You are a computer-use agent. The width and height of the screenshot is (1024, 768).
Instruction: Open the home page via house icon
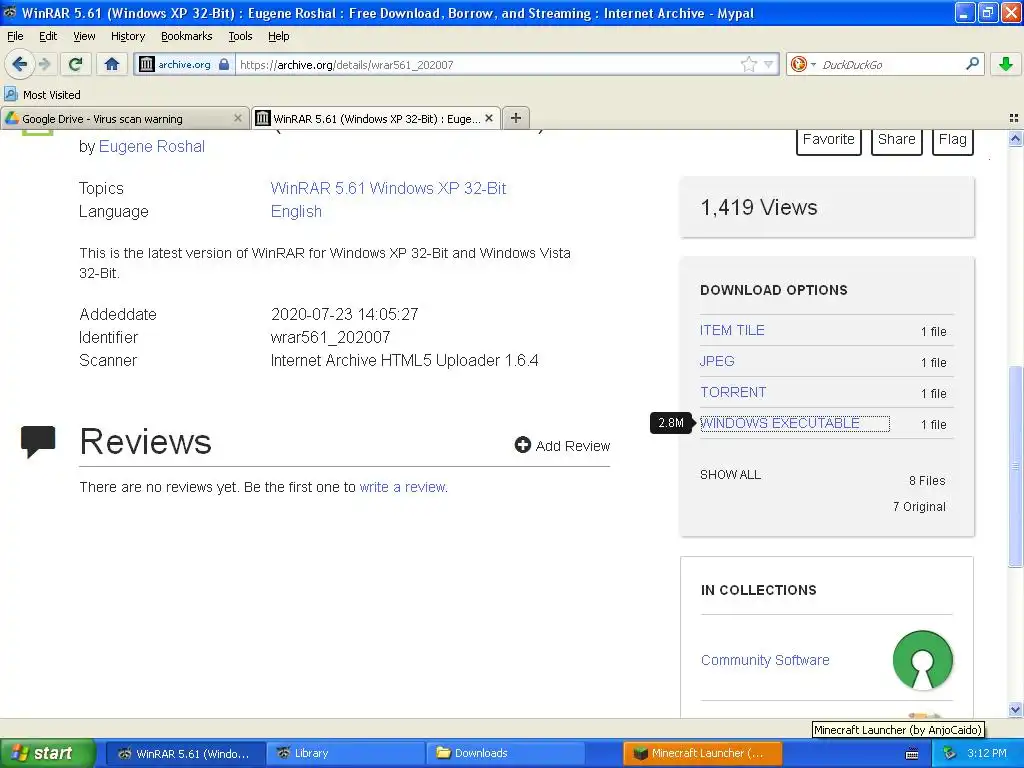(112, 64)
